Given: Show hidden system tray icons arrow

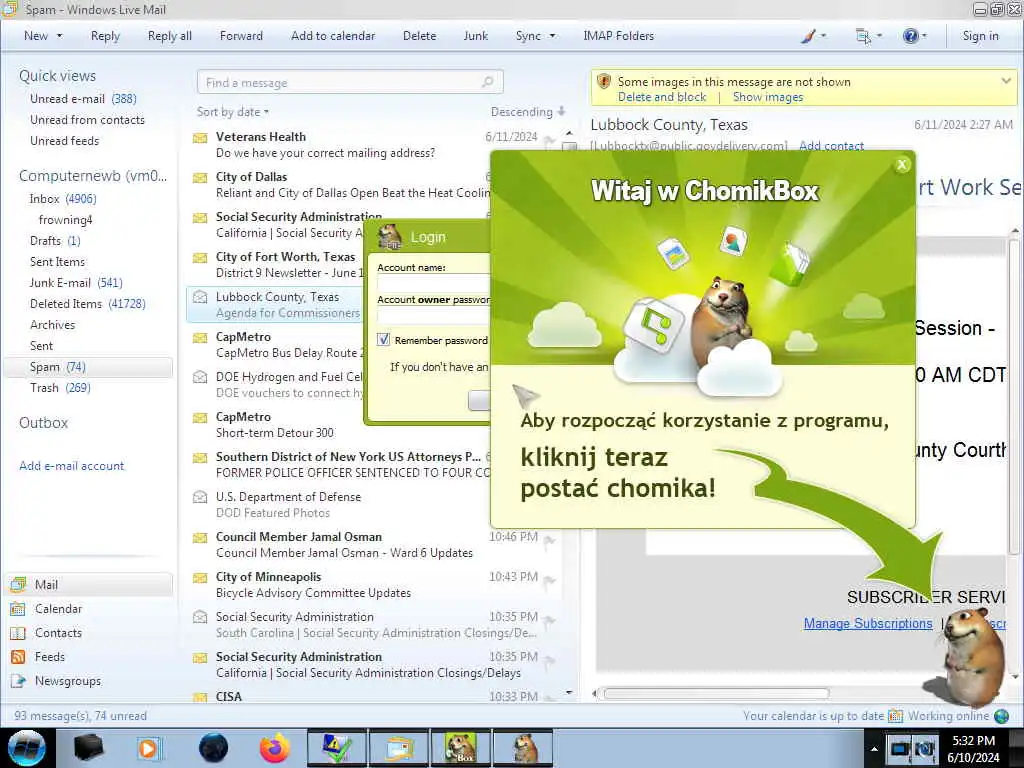Looking at the screenshot, I should point(874,749).
